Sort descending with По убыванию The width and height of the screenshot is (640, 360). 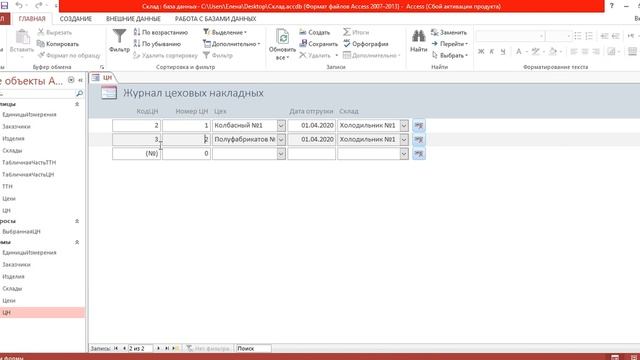pos(157,44)
